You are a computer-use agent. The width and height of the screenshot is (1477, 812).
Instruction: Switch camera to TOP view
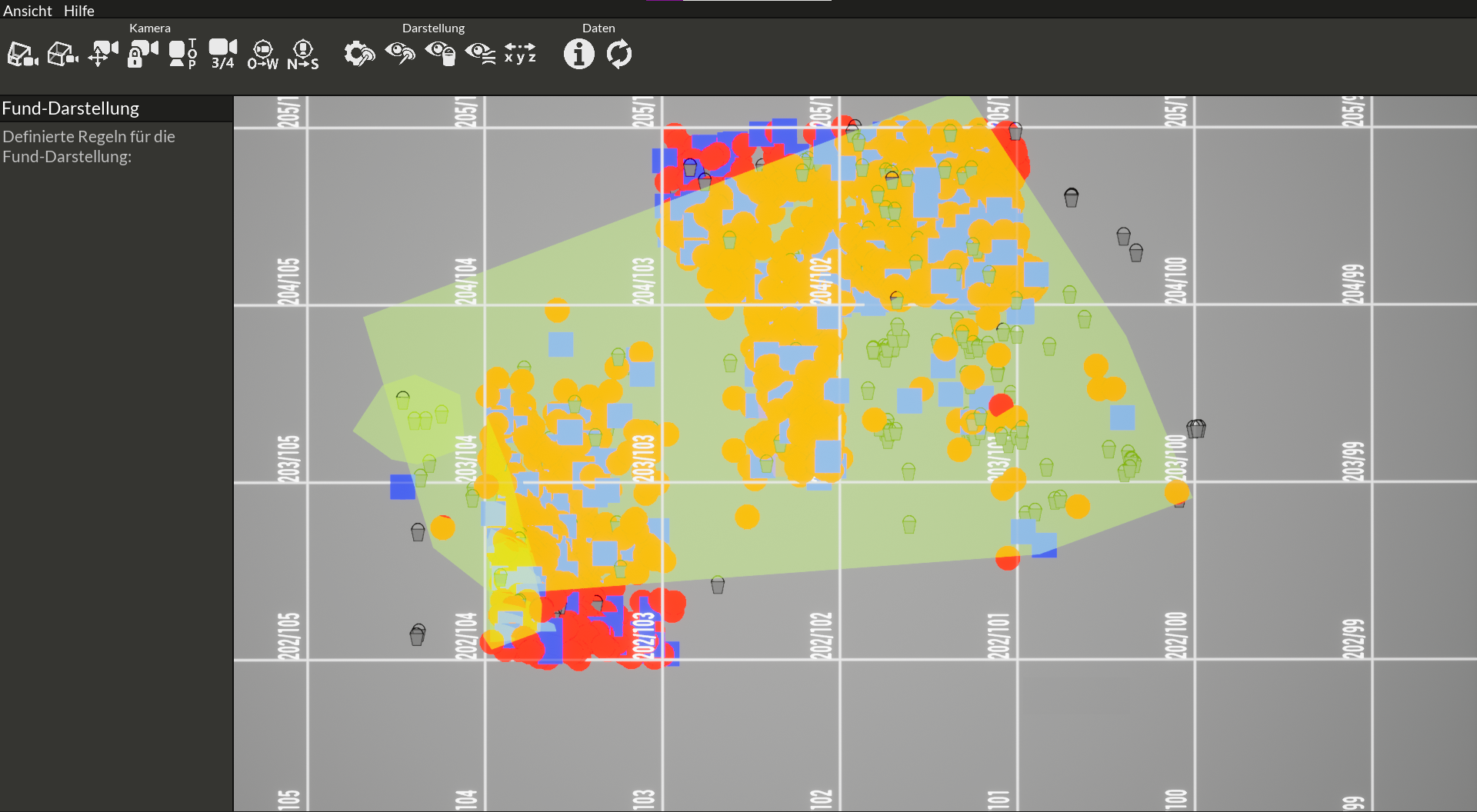183,54
